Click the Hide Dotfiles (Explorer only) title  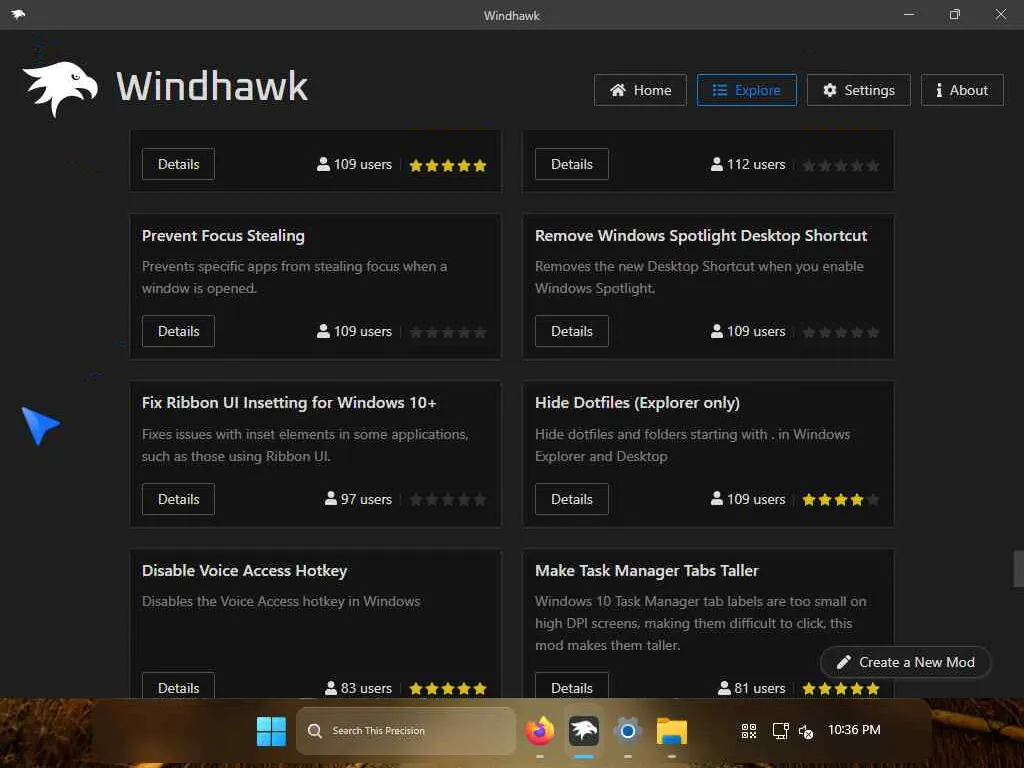637,403
